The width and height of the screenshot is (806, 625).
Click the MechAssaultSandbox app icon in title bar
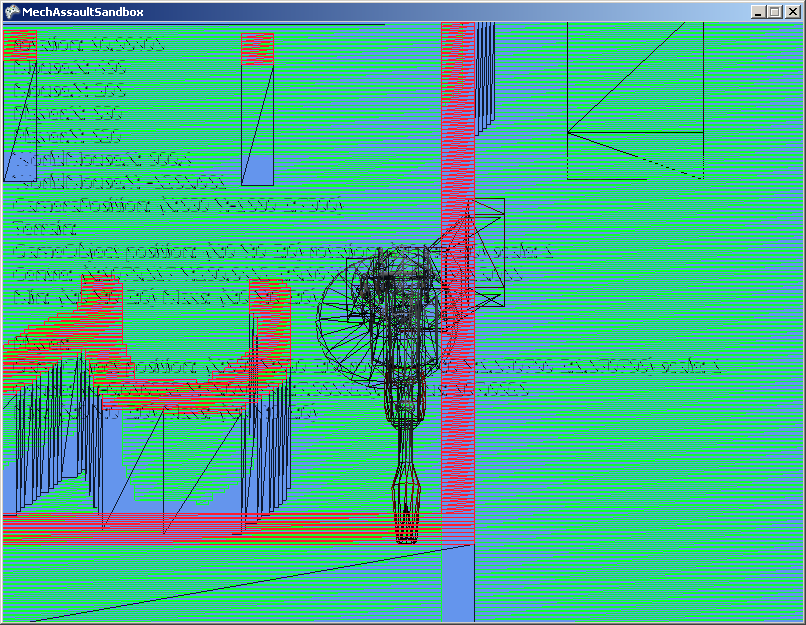point(12,11)
